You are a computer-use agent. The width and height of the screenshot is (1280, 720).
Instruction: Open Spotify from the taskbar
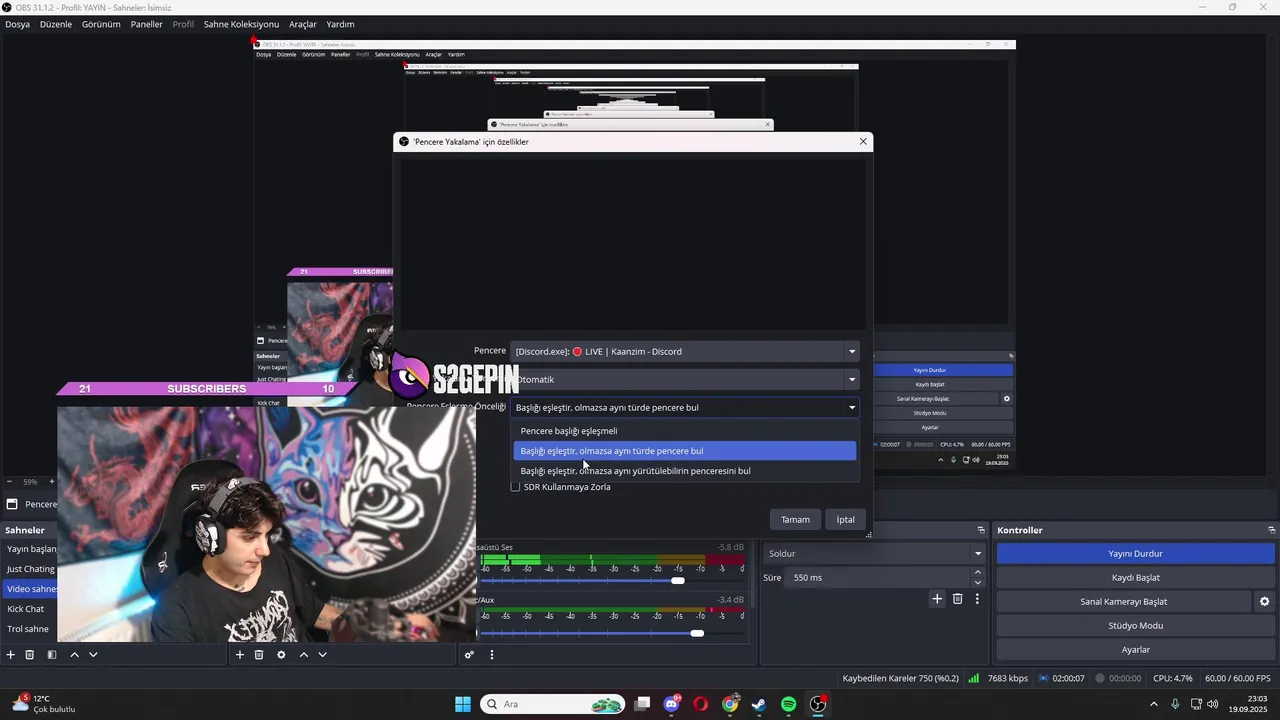788,704
